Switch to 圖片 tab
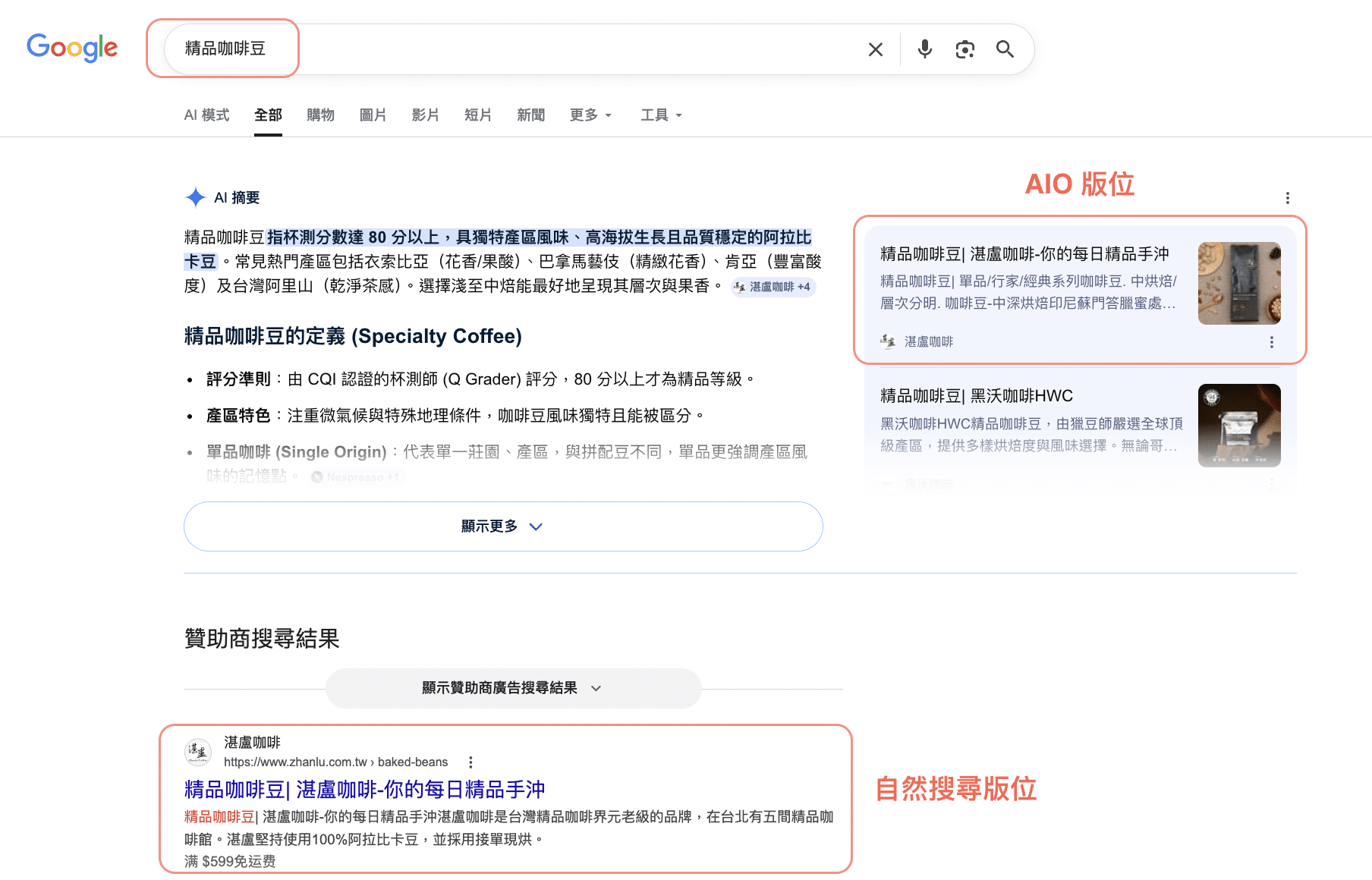1372x880 pixels. (373, 115)
